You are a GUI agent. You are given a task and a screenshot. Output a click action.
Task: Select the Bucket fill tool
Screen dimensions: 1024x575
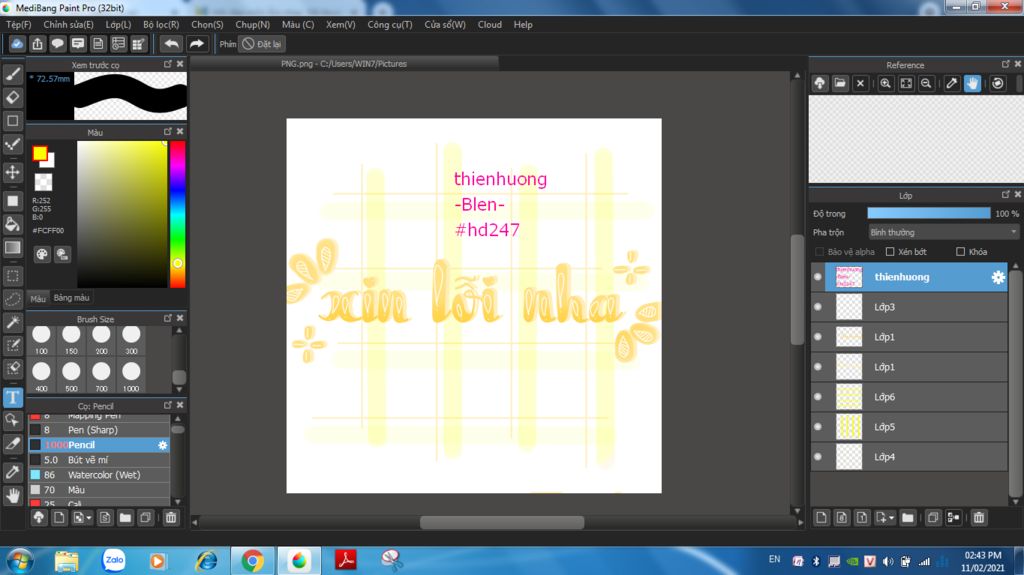coord(12,224)
